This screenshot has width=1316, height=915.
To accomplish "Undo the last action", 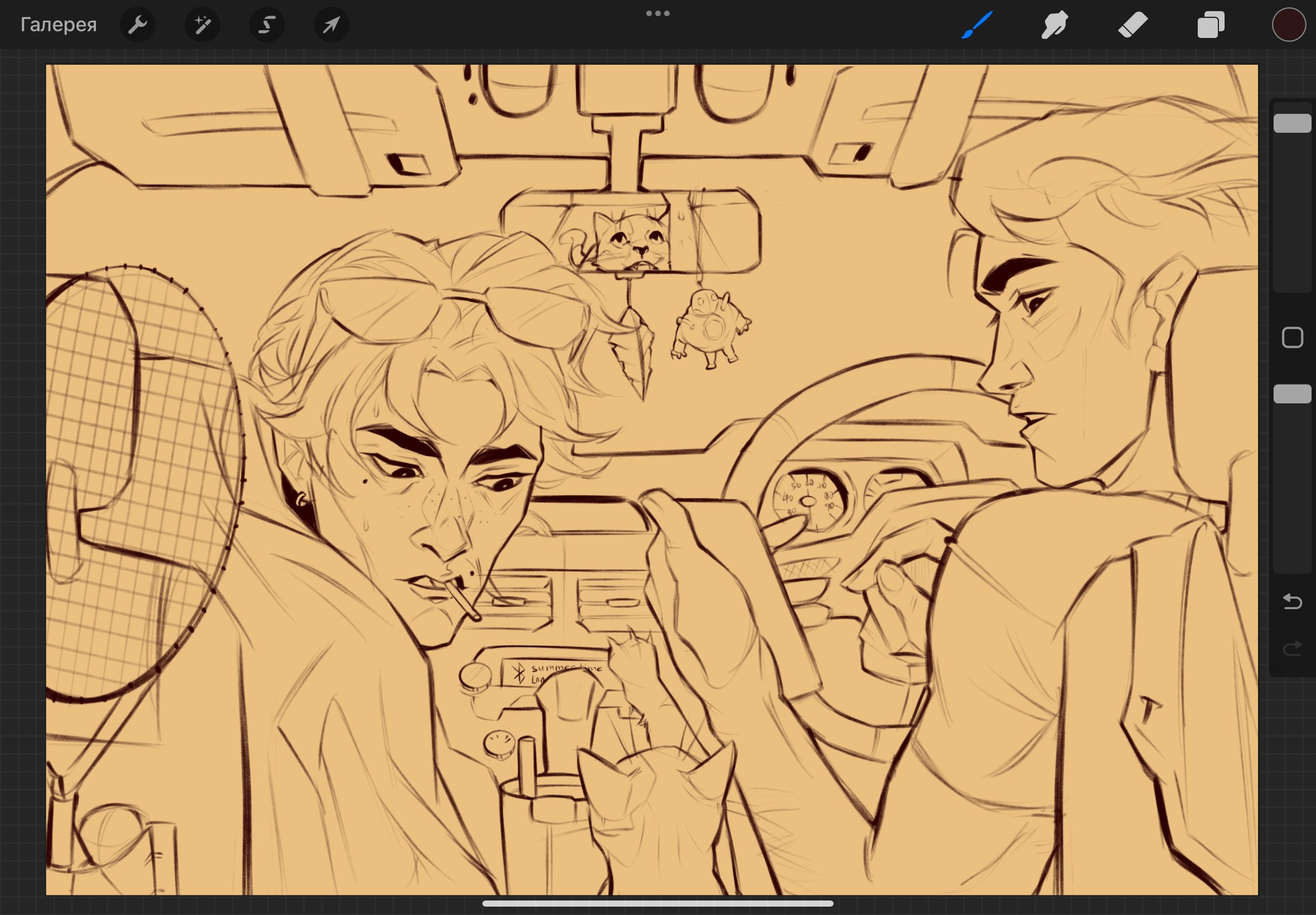I will [1292, 601].
